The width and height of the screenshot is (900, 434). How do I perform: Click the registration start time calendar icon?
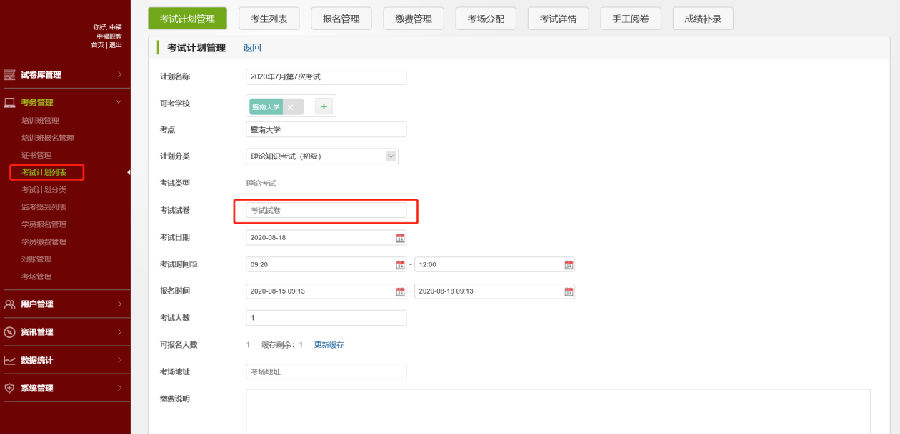[400, 291]
